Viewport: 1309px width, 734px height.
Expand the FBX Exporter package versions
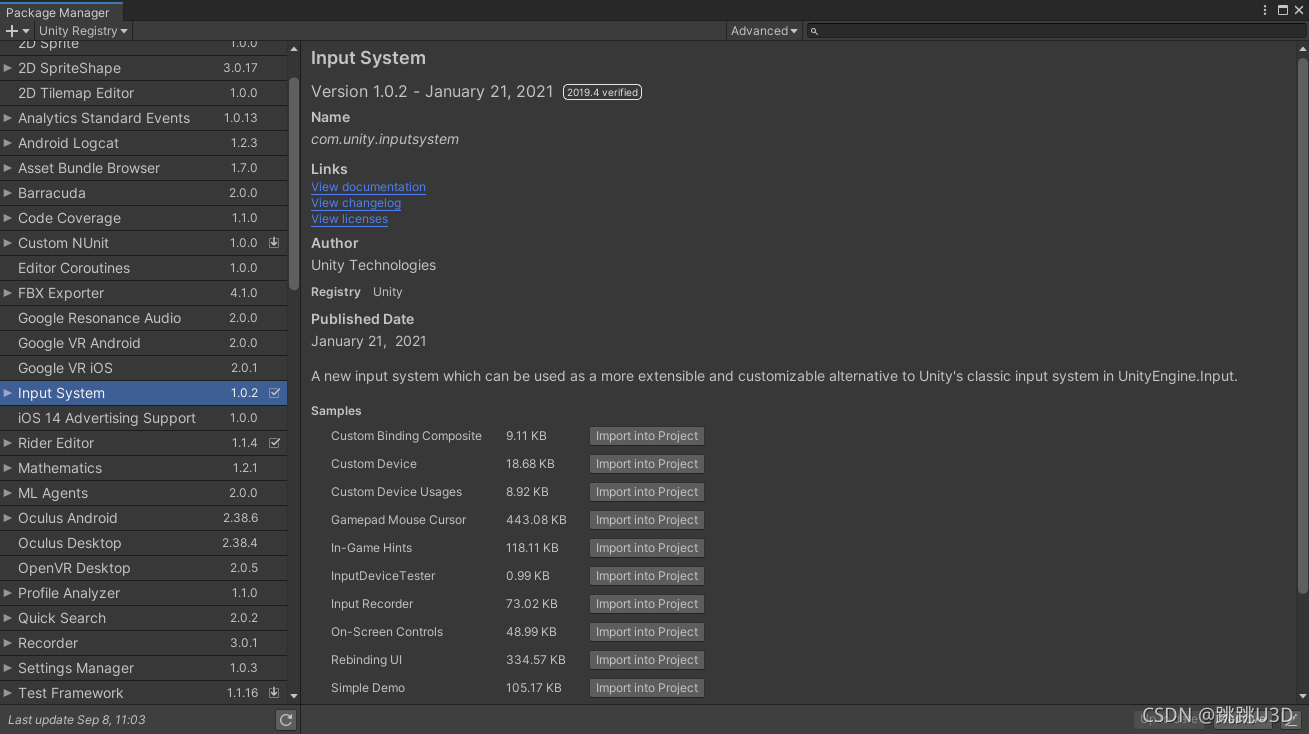(8, 293)
